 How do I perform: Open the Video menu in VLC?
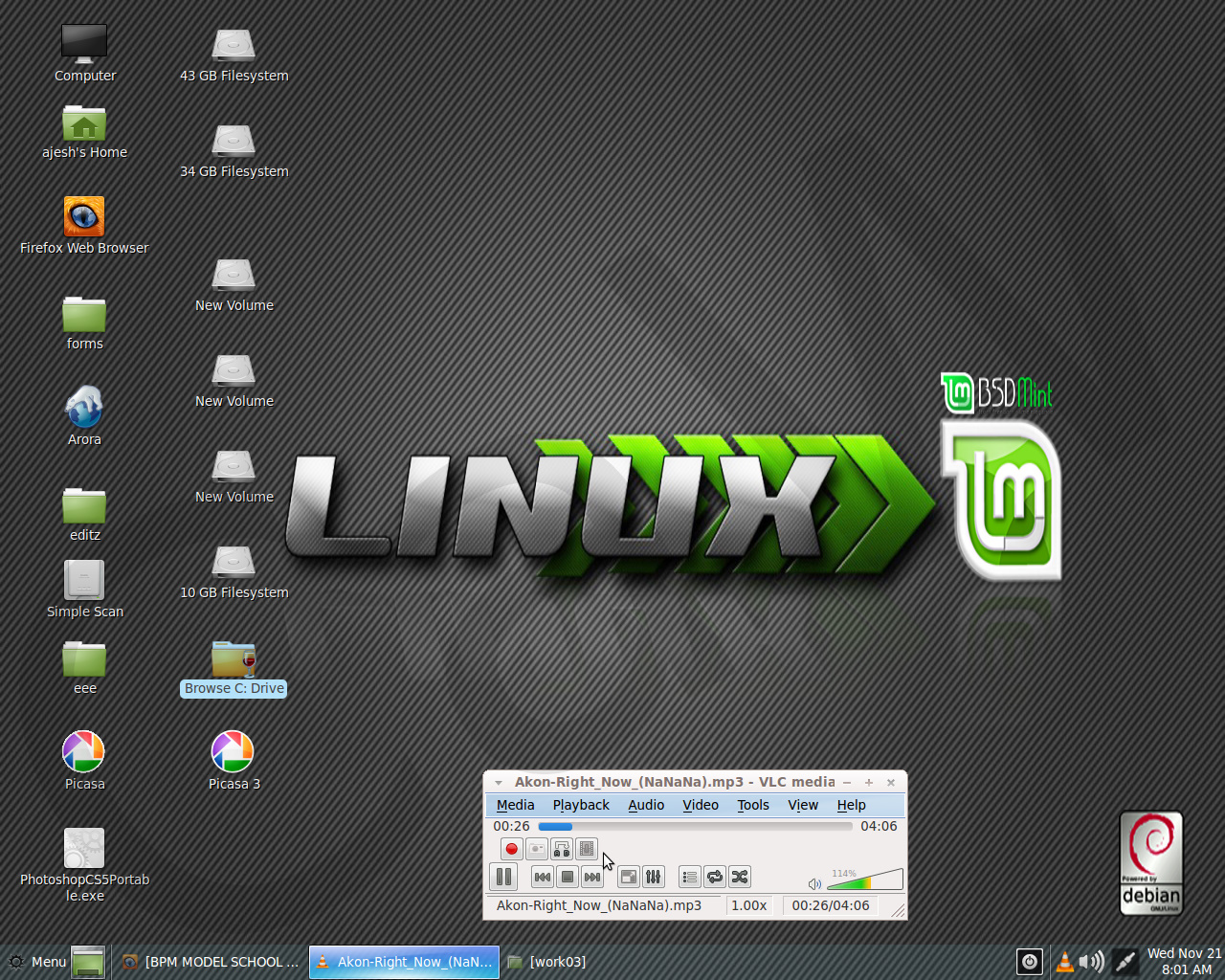point(701,805)
